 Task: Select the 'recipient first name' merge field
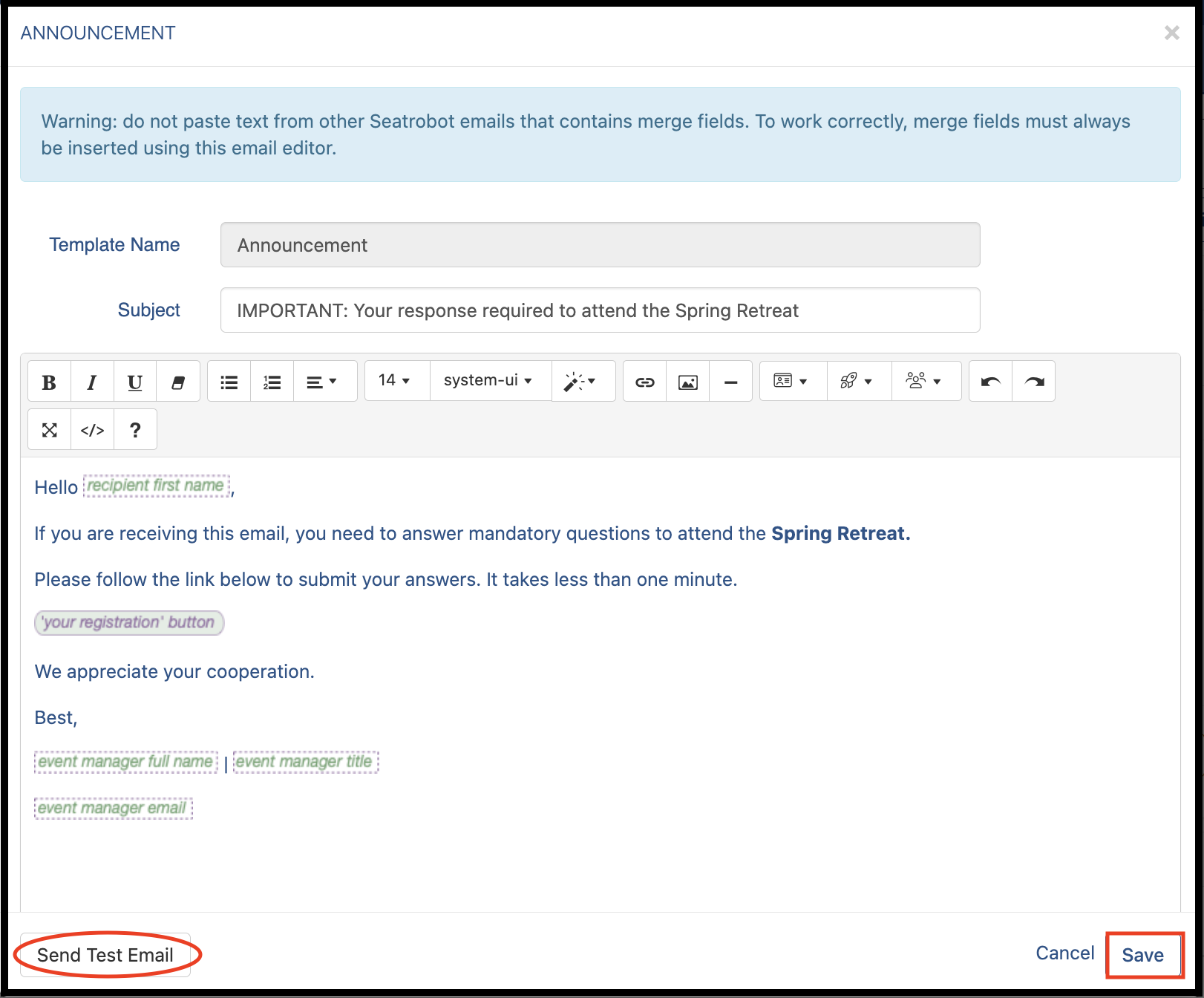point(156,486)
